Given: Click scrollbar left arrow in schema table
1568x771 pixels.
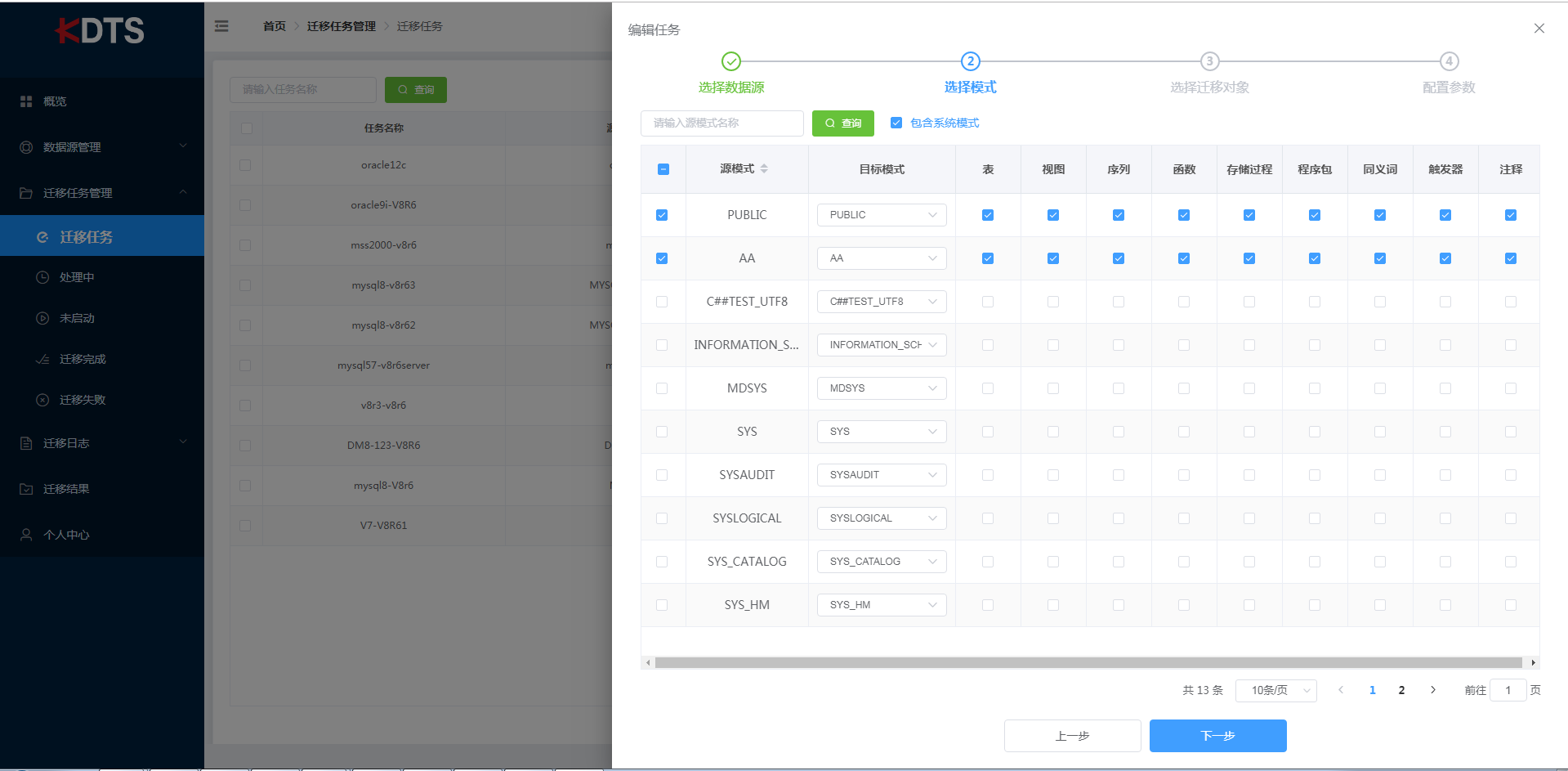Looking at the screenshot, I should (648, 663).
